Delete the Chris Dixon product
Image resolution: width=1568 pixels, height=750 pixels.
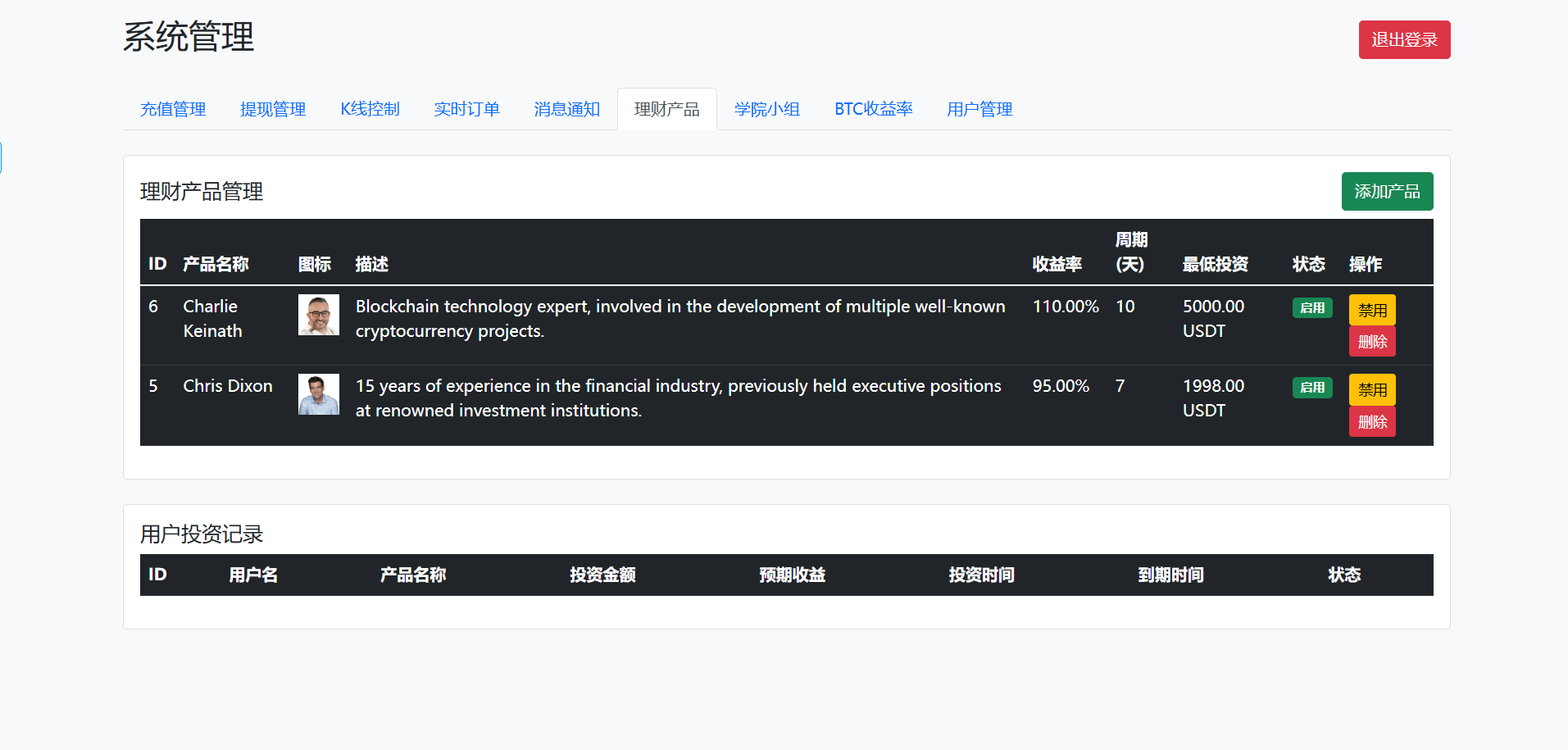point(1371,422)
